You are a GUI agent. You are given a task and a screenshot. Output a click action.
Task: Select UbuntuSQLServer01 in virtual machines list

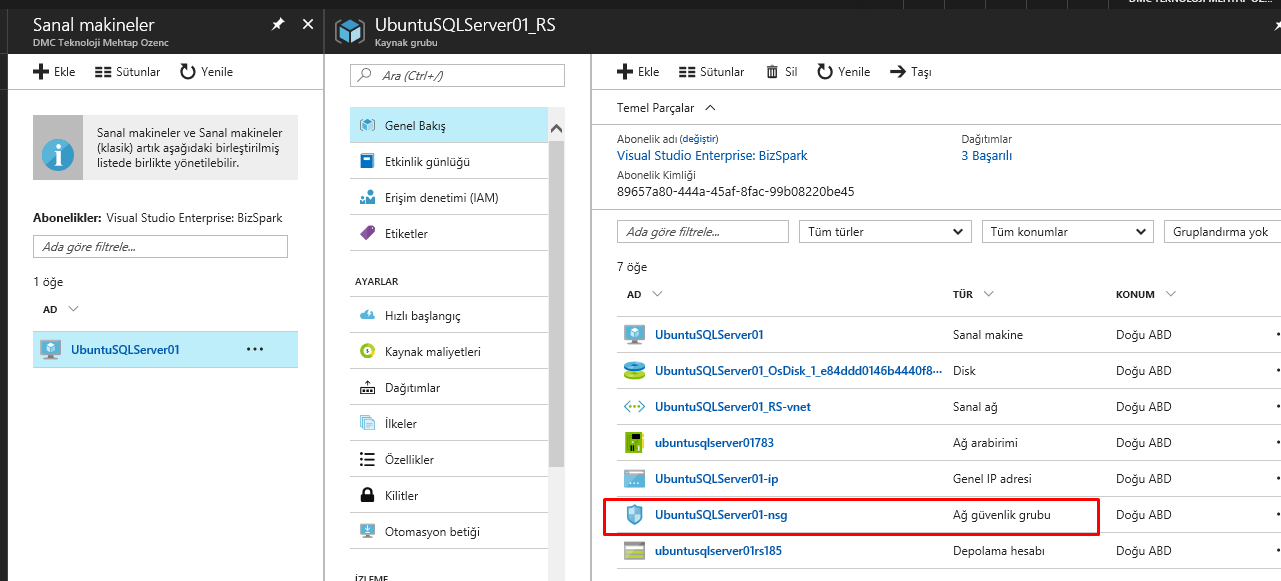coord(165,350)
